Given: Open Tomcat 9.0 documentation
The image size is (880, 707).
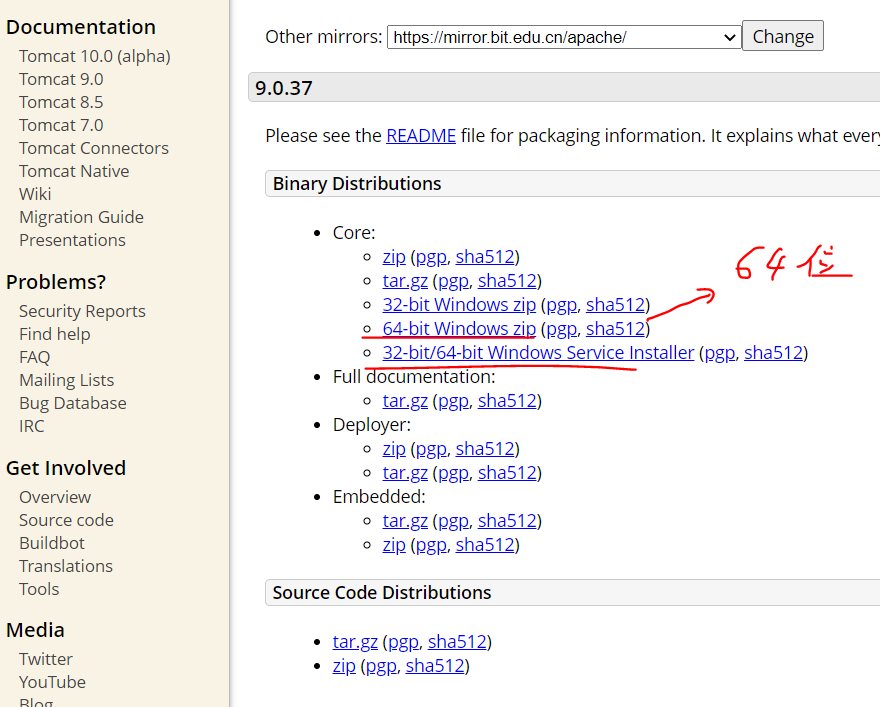Looking at the screenshot, I should tap(61, 80).
